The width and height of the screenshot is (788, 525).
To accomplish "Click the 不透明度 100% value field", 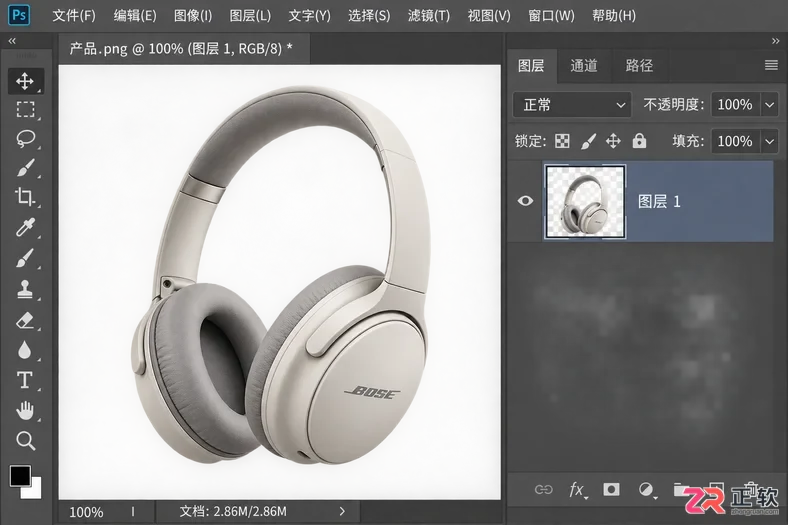I will 735,104.
